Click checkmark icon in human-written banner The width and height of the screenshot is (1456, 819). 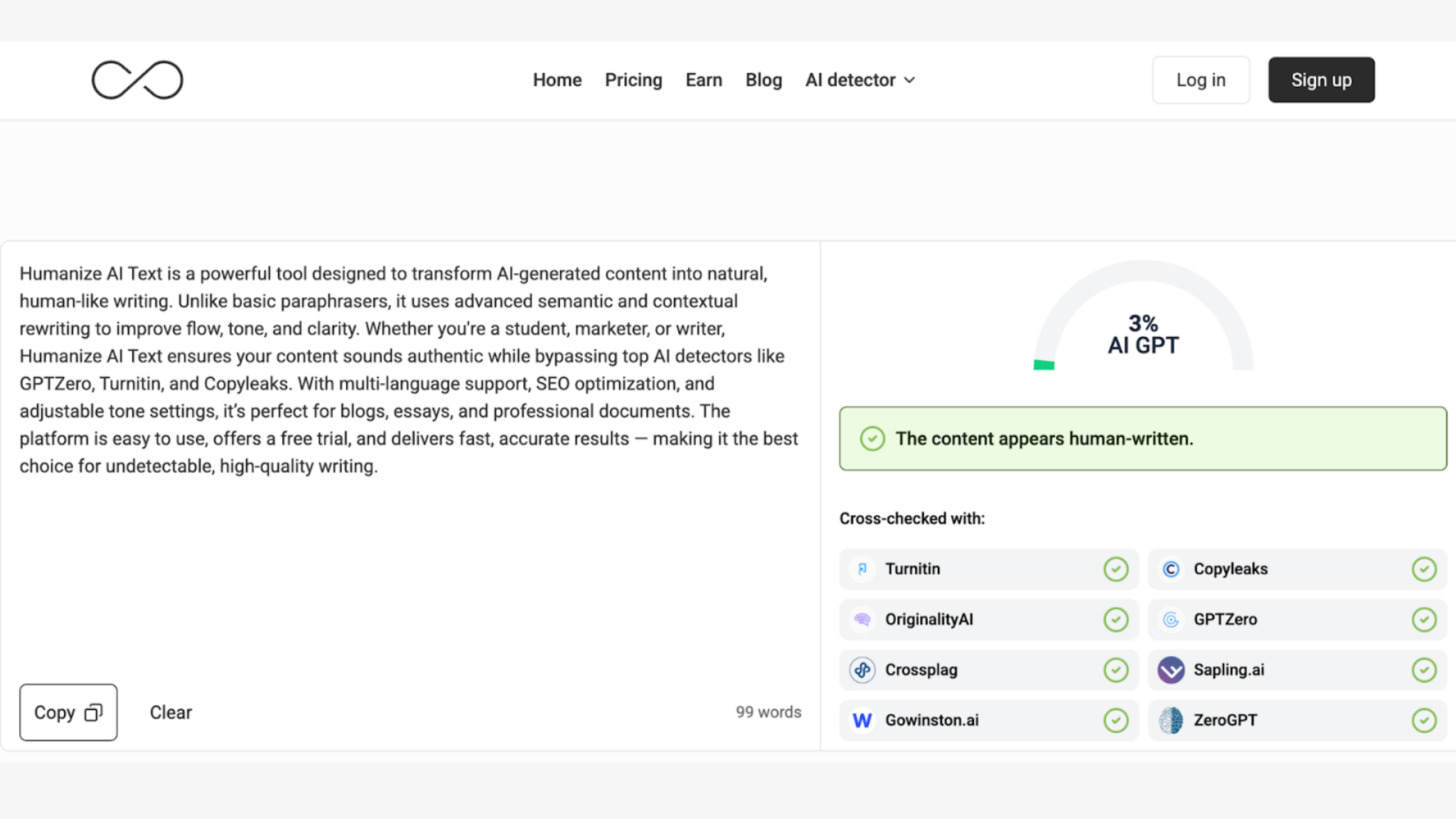(872, 439)
